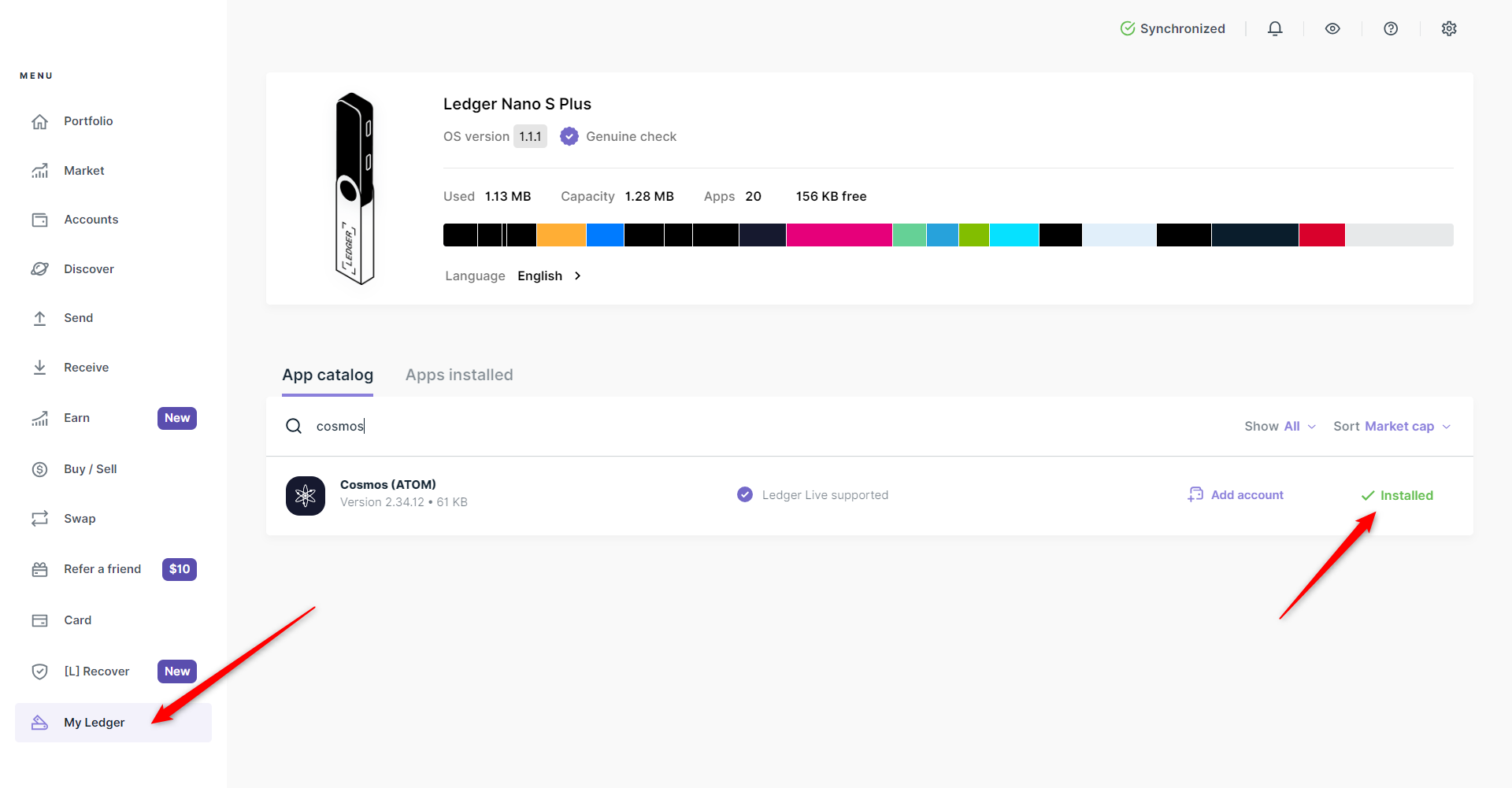Click Add account for Cosmos
Screen dimensions: 1512x788
tap(1236, 494)
